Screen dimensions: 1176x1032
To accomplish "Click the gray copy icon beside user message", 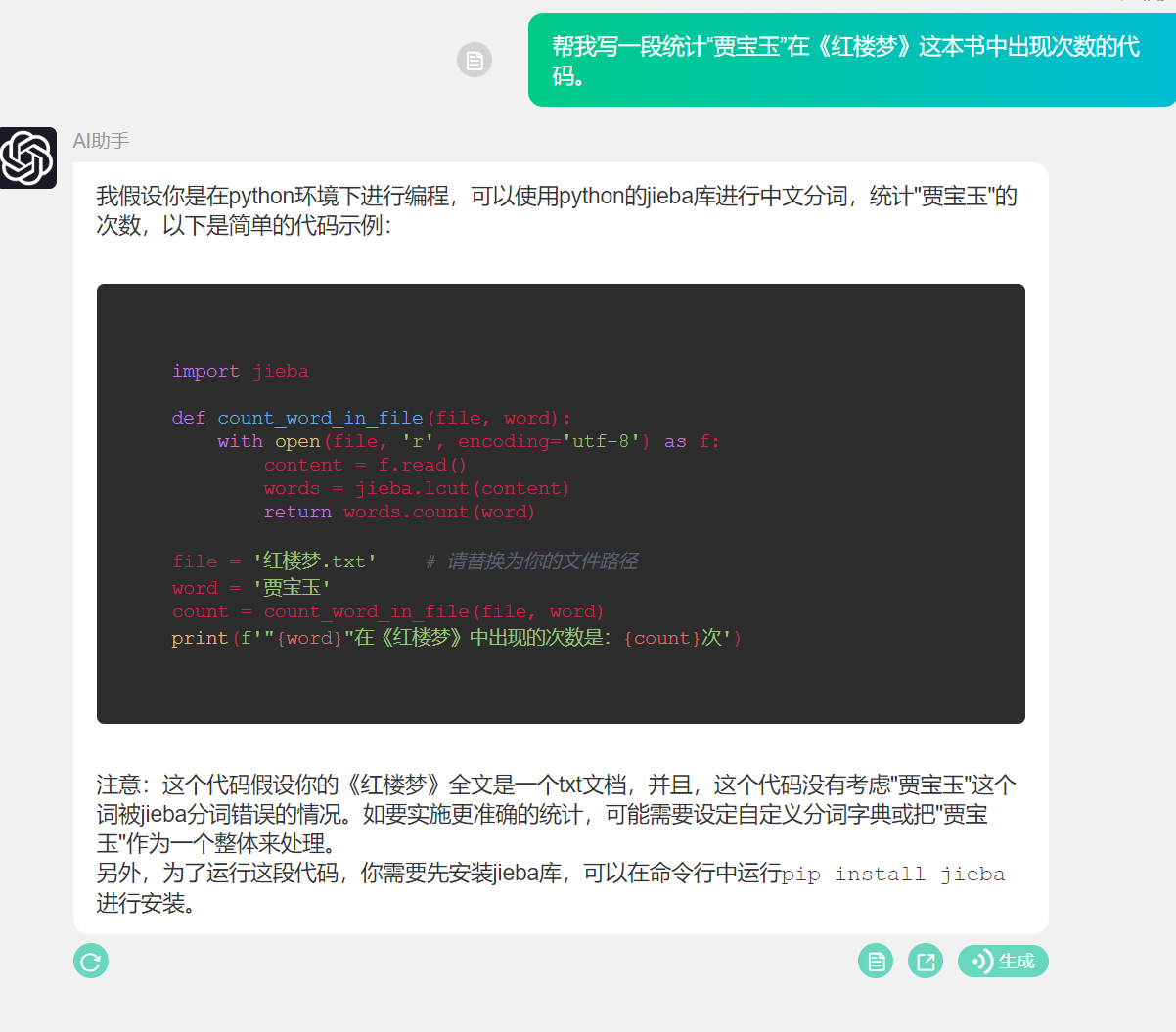I will click(475, 61).
